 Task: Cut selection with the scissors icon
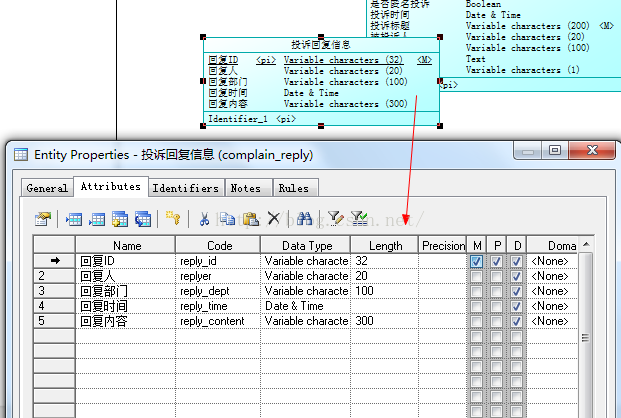click(204, 219)
